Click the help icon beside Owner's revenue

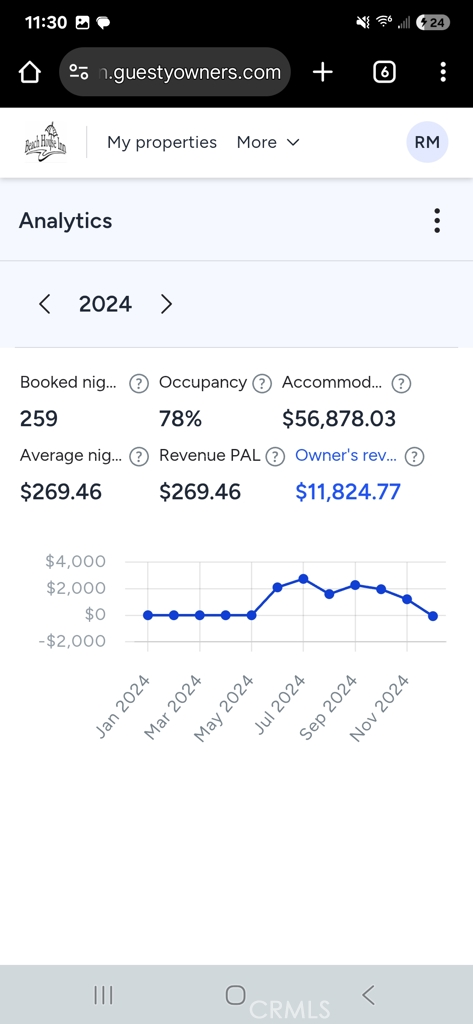(x=415, y=456)
